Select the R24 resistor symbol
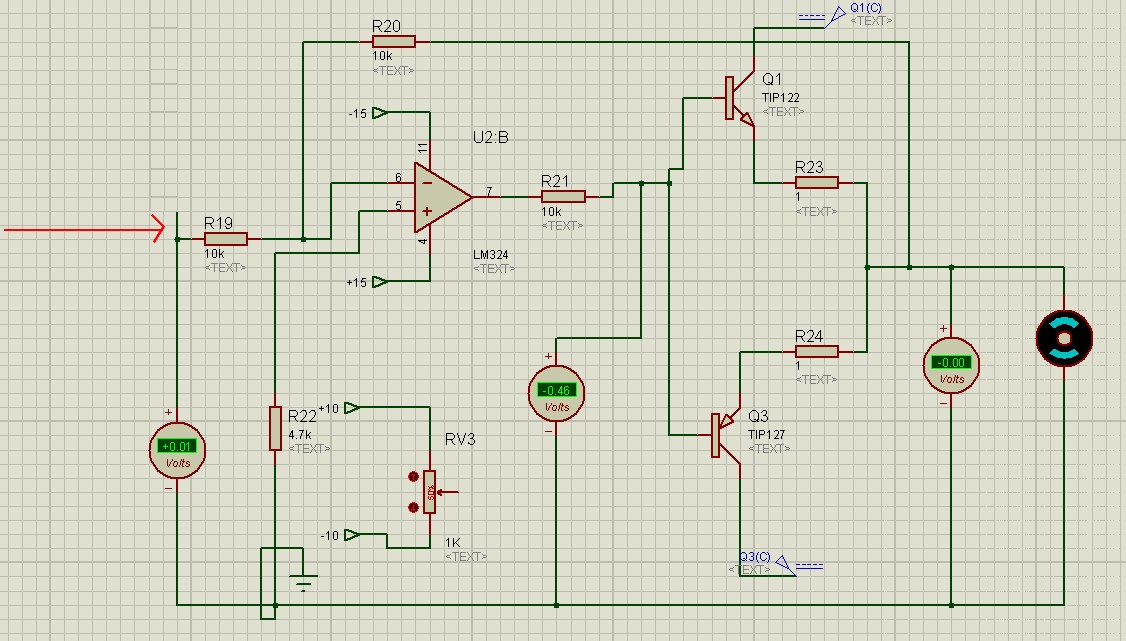 click(816, 352)
